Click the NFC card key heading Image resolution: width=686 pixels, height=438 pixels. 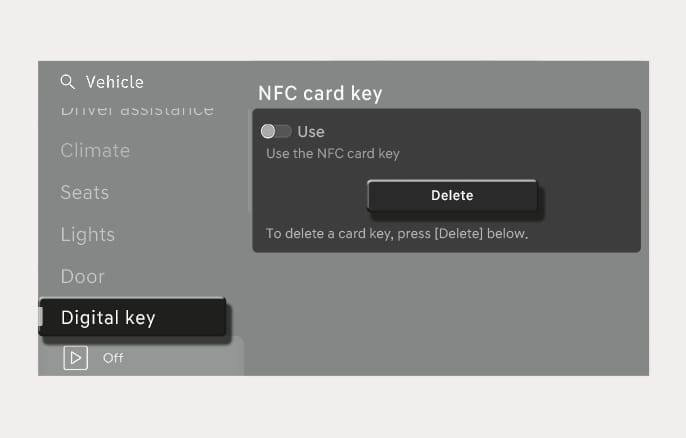tap(320, 93)
